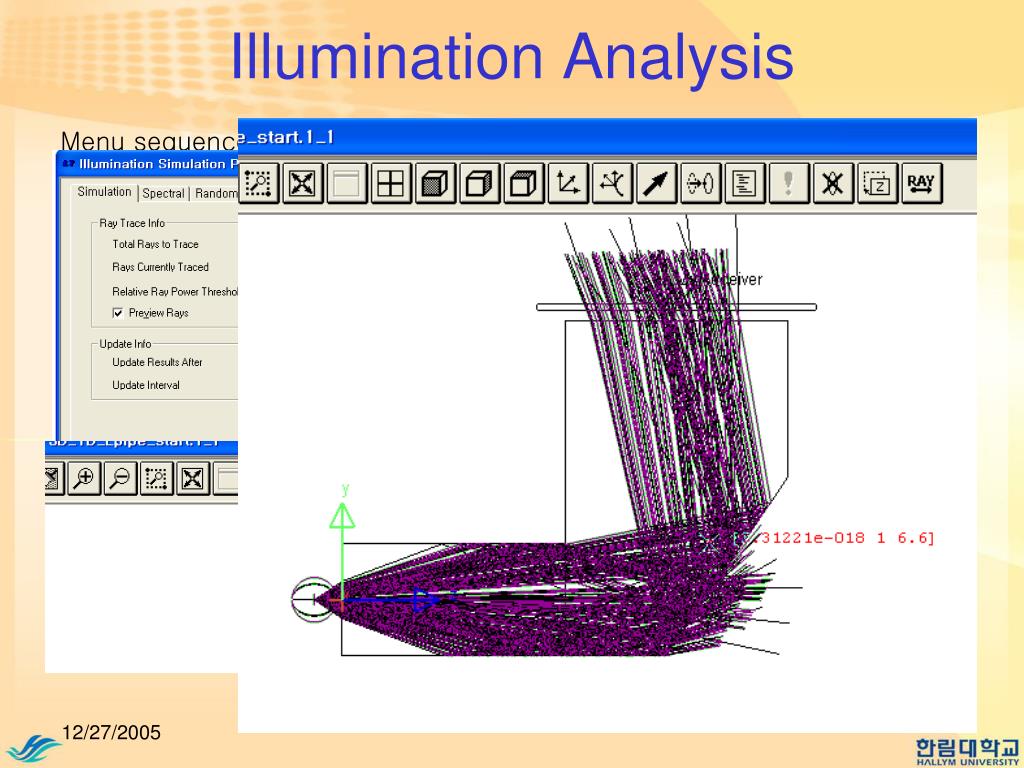1024x768 pixels.
Task: Click the 'Rays Currently Traced' label
Action: coord(161,267)
